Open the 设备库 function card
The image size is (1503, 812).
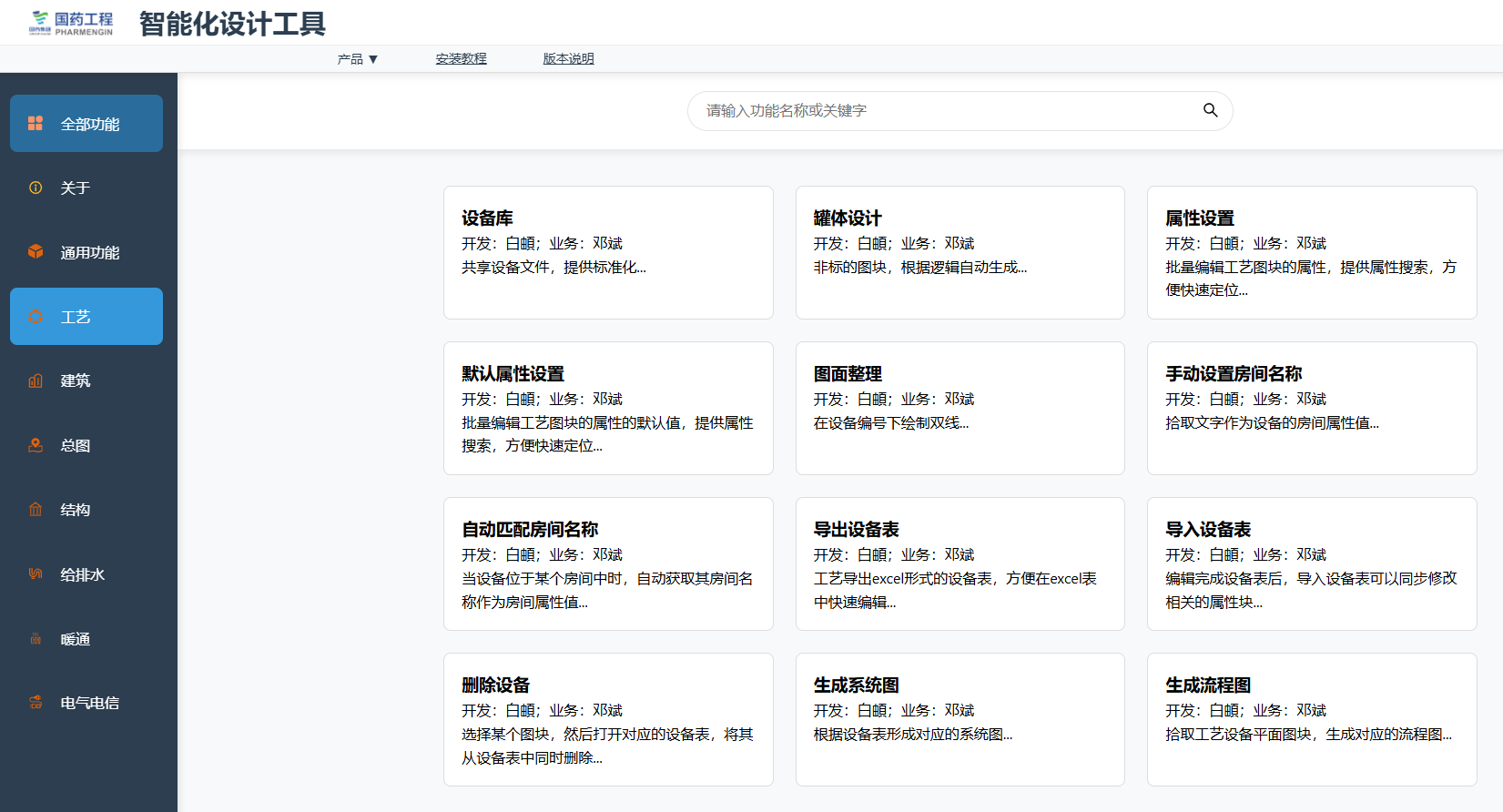pos(608,252)
